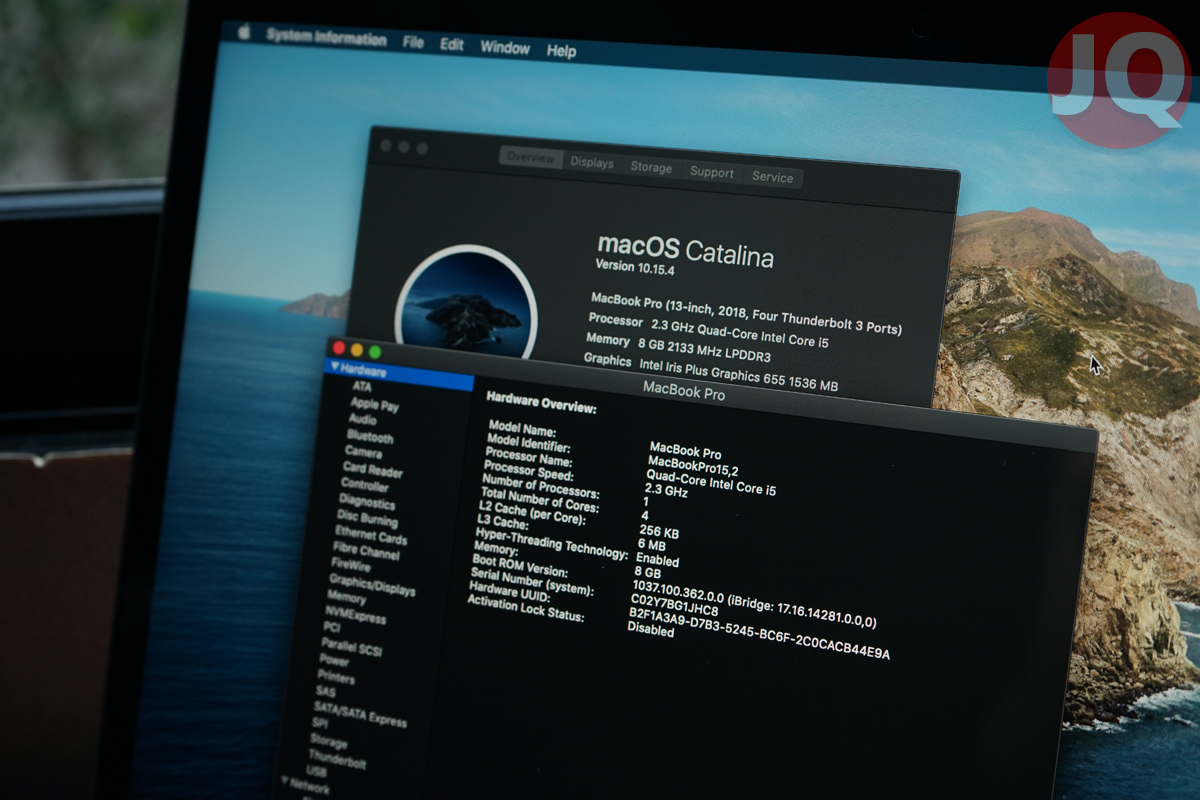Image resolution: width=1200 pixels, height=800 pixels.
Task: Switch to Support tab in About This Mac
Action: (x=712, y=172)
